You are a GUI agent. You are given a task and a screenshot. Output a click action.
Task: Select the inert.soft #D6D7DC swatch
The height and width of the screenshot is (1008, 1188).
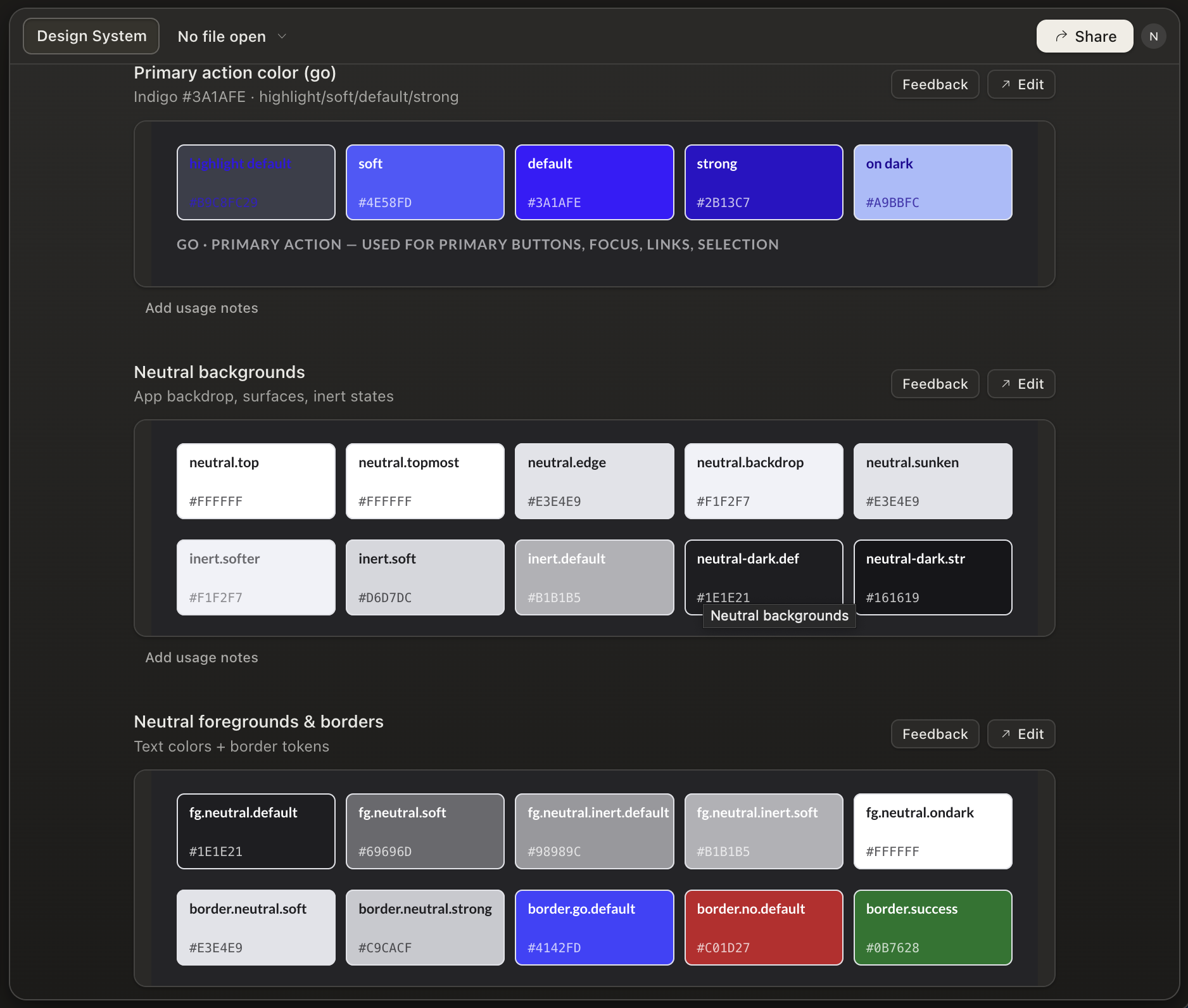pos(425,577)
